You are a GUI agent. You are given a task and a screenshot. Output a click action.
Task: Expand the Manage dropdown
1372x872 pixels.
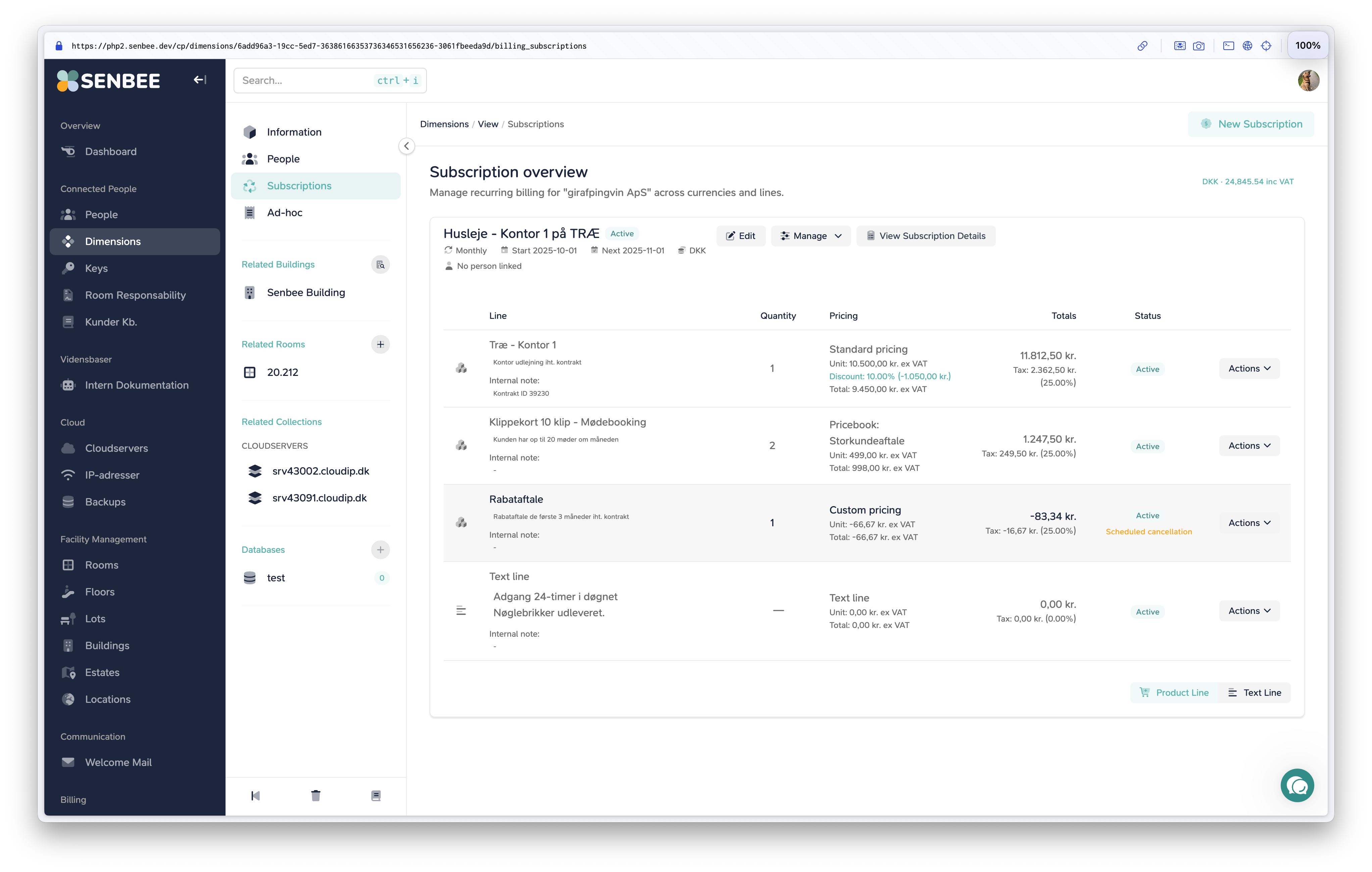[811, 236]
